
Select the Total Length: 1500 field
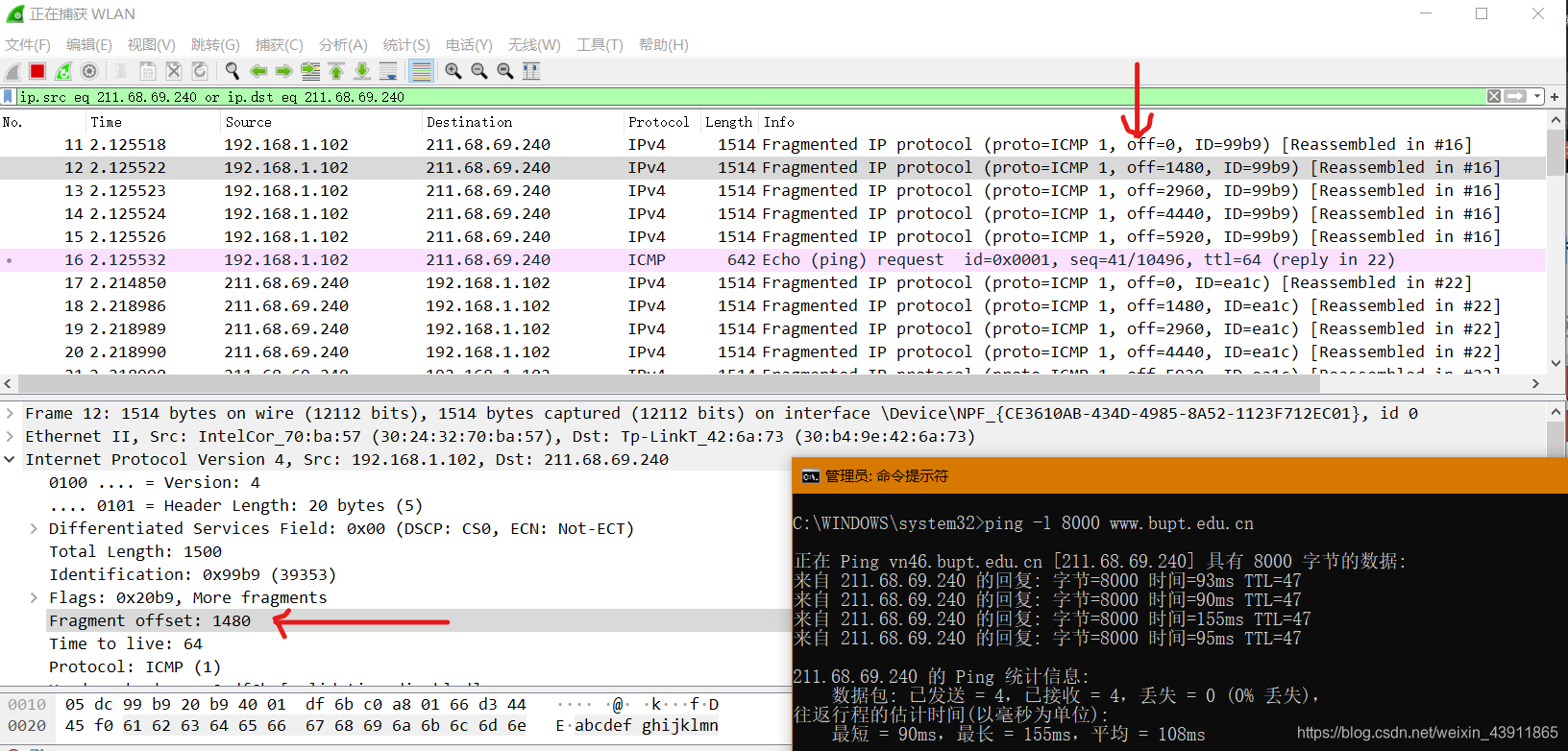coord(135,552)
